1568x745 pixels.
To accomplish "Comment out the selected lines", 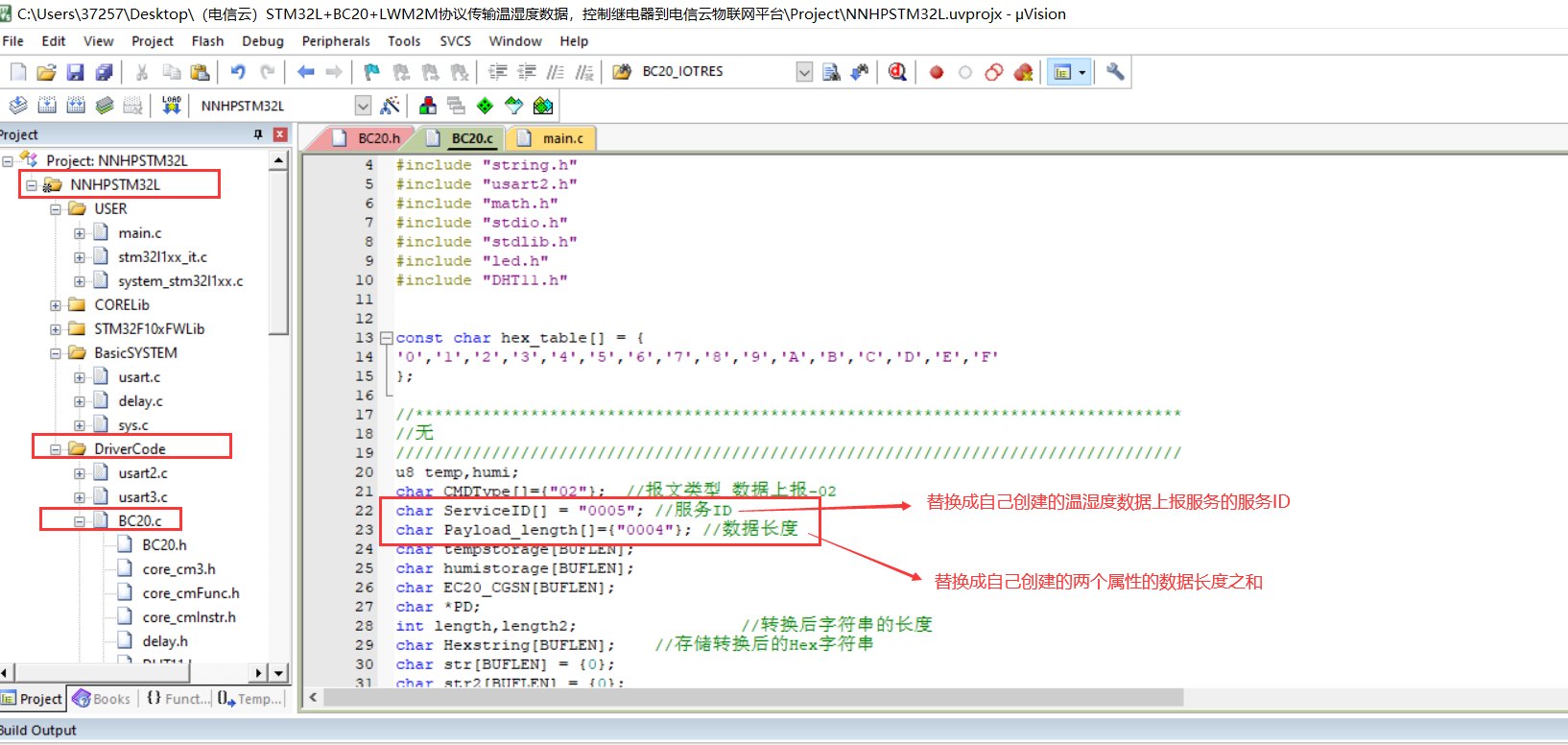I will click(556, 72).
